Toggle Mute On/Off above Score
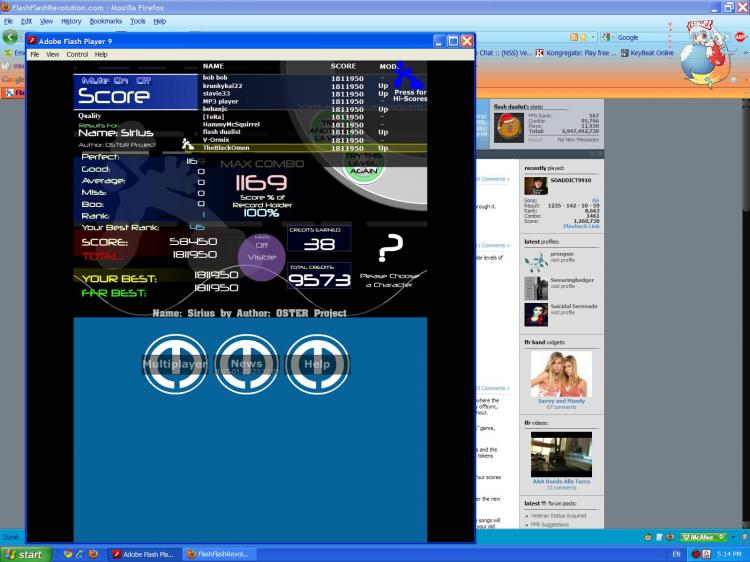Viewport: 750px width, 562px height. click(116, 80)
